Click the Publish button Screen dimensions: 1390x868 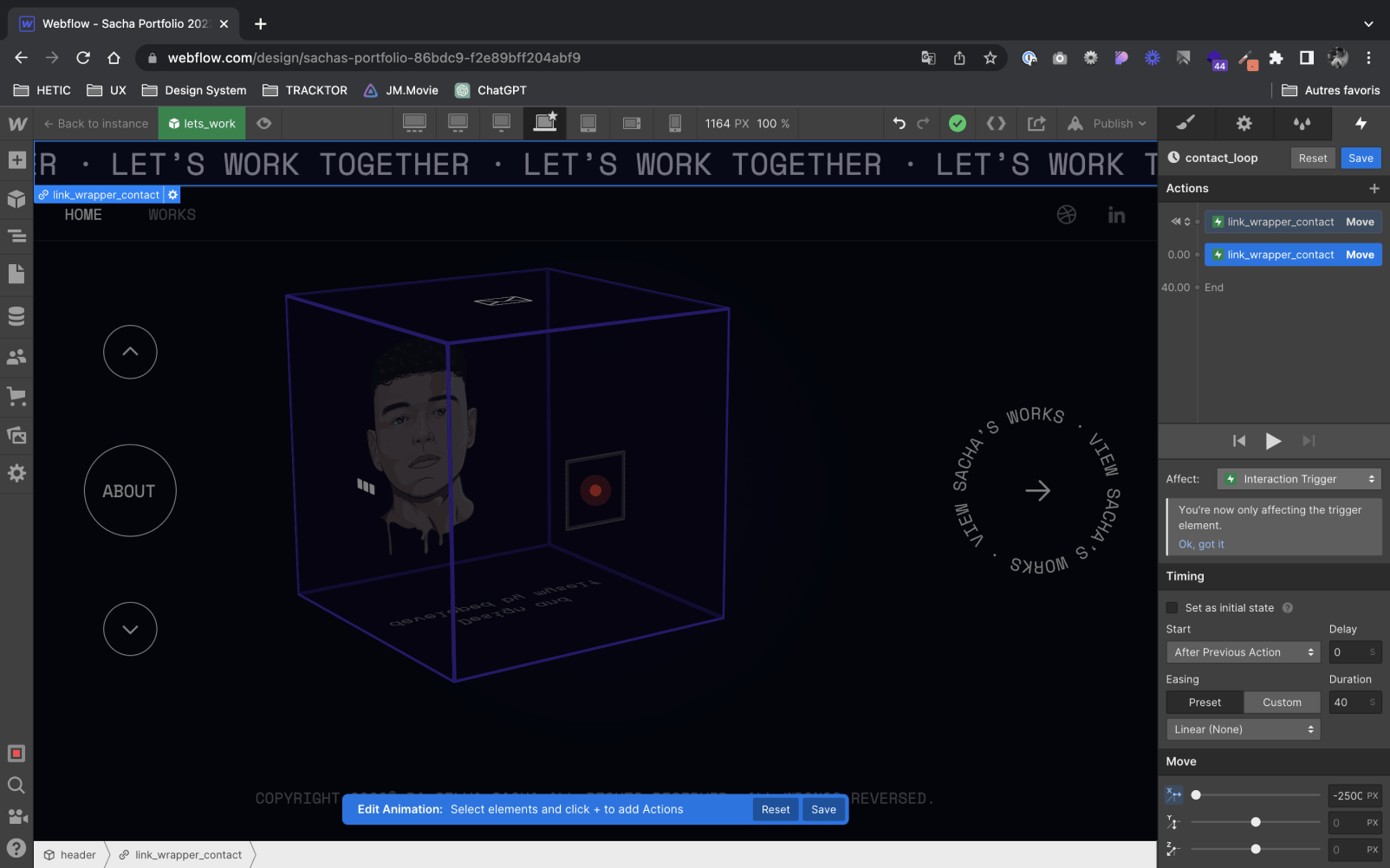pyautogui.click(x=1113, y=124)
